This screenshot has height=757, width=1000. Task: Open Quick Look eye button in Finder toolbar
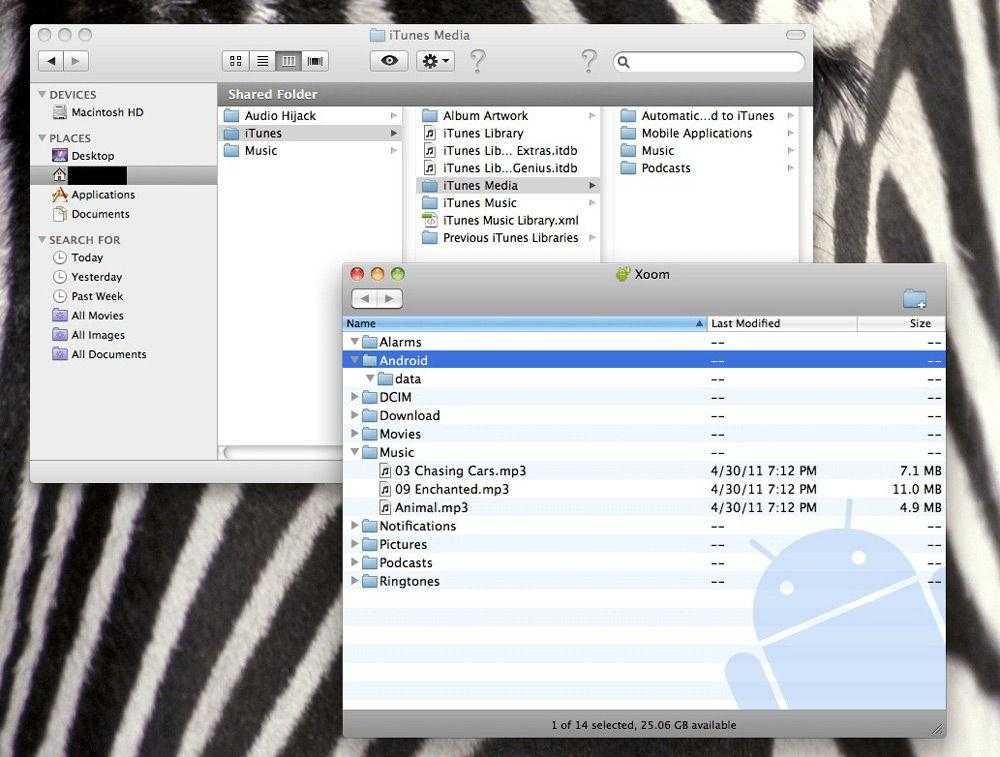point(389,61)
